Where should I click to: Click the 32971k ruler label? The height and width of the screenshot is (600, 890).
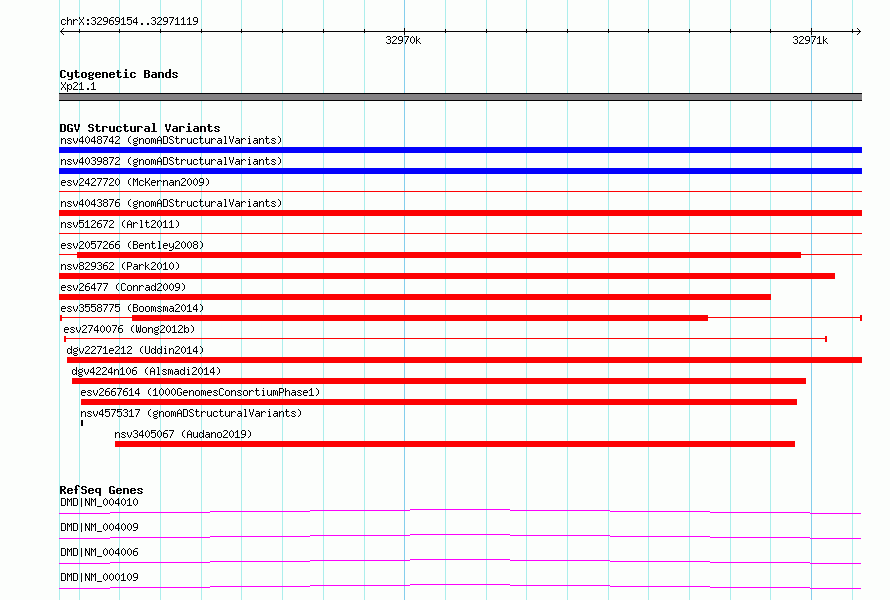click(810, 40)
